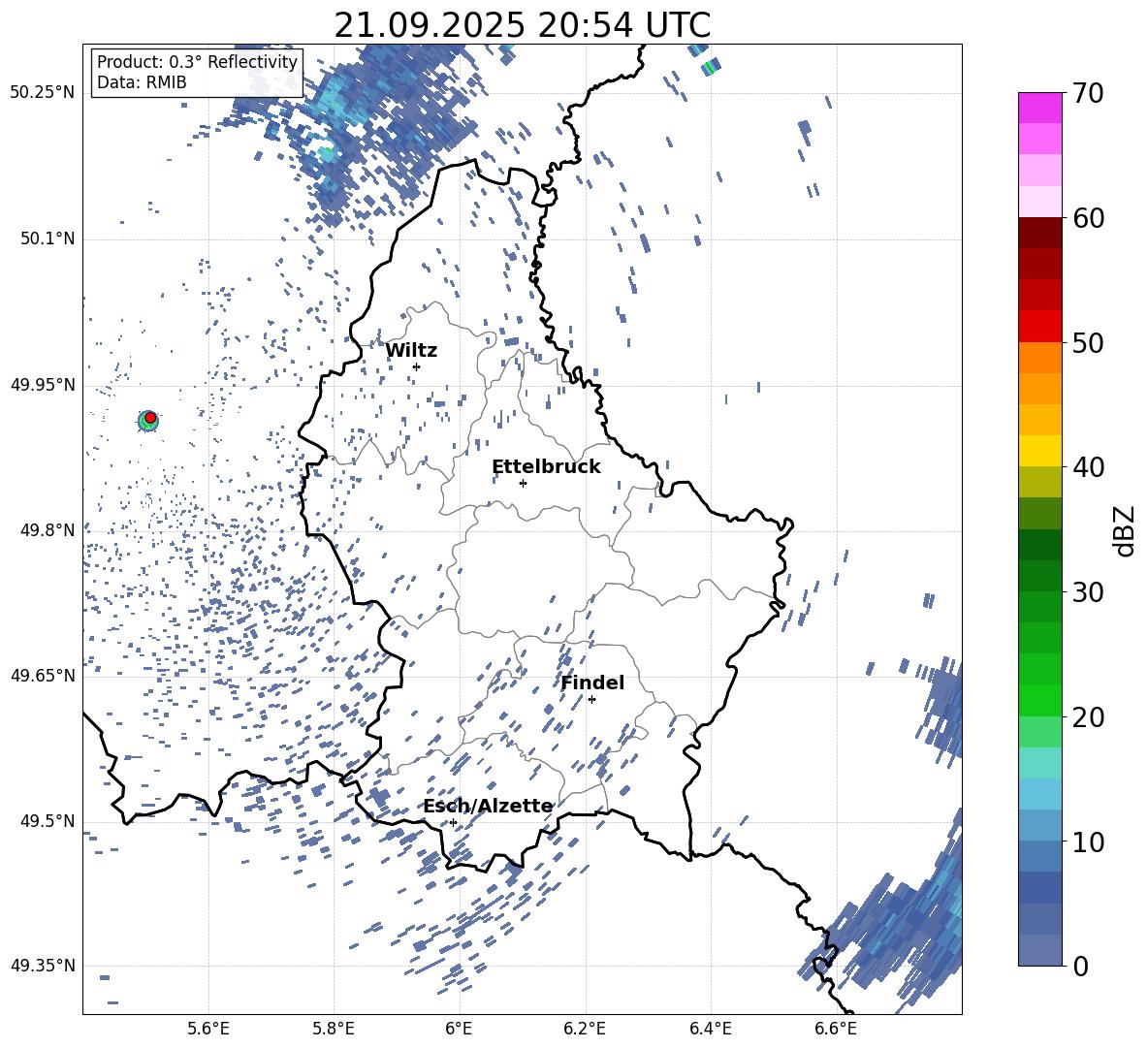Click the 49.35°N latitude label
Screen dimensions: 1148x1048
click(43, 966)
